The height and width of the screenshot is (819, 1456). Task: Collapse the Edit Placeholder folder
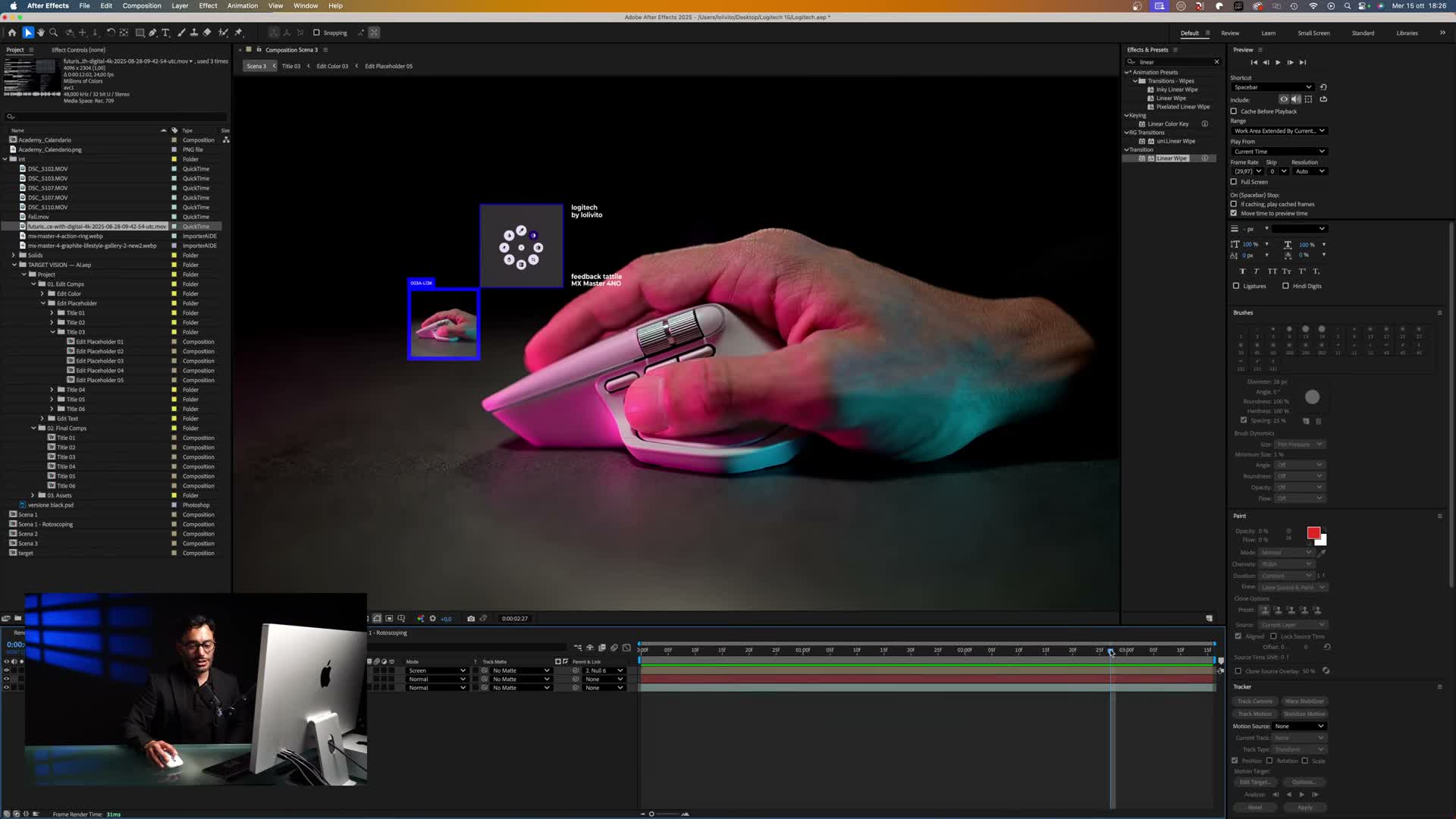tap(43, 303)
